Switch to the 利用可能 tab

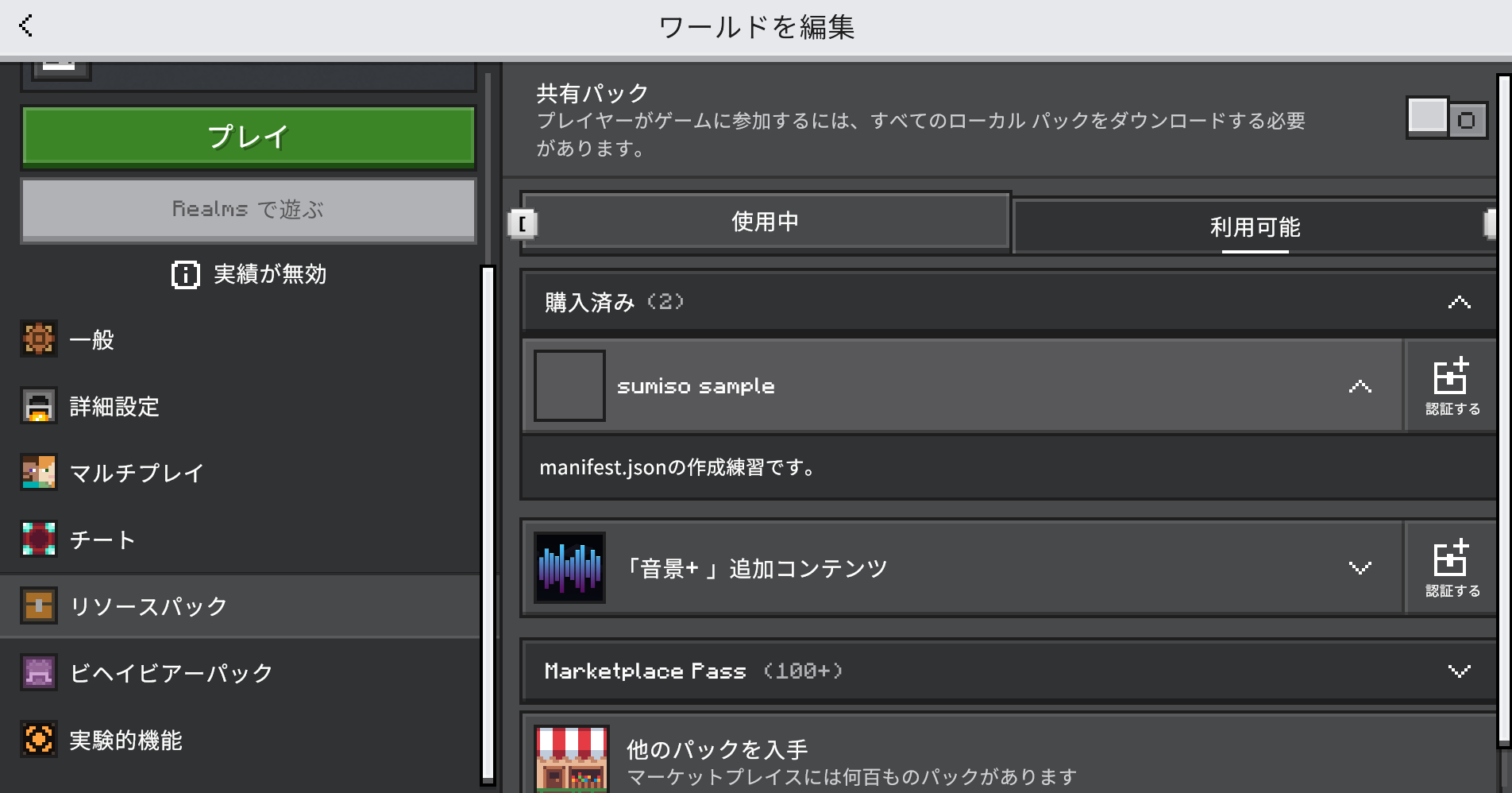(x=1253, y=227)
